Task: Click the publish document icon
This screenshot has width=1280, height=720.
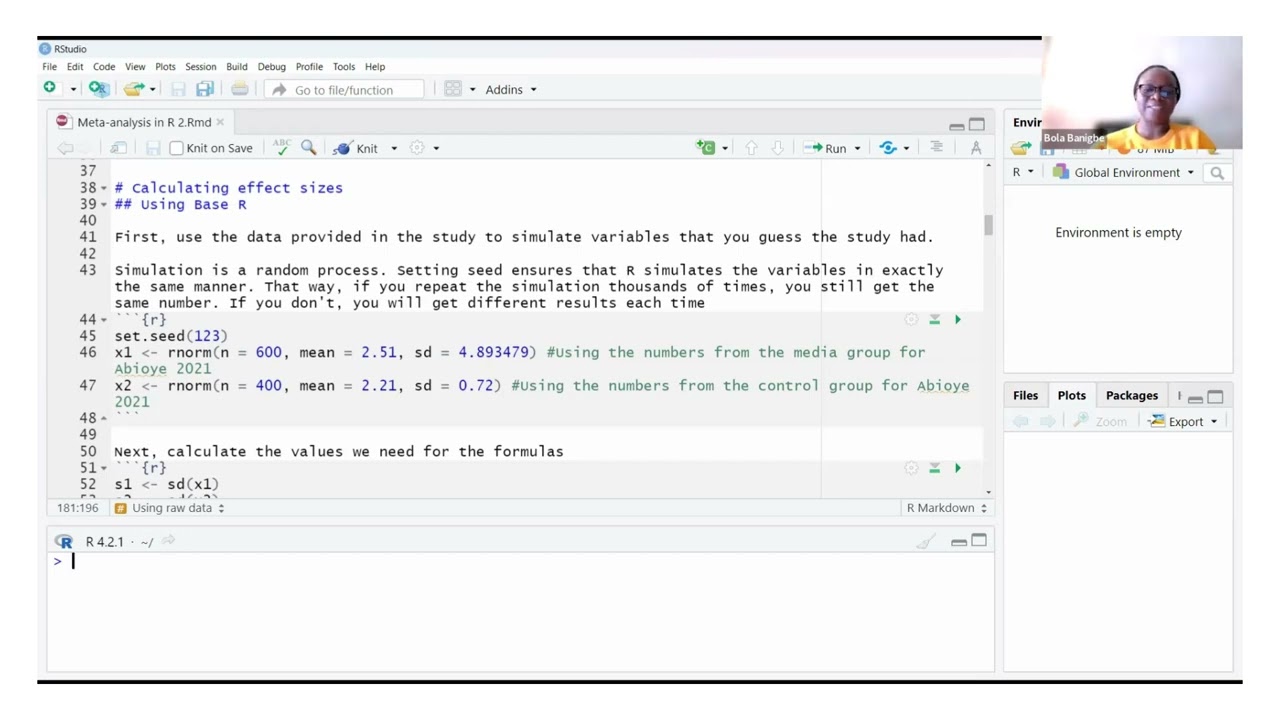Action: (x=888, y=148)
